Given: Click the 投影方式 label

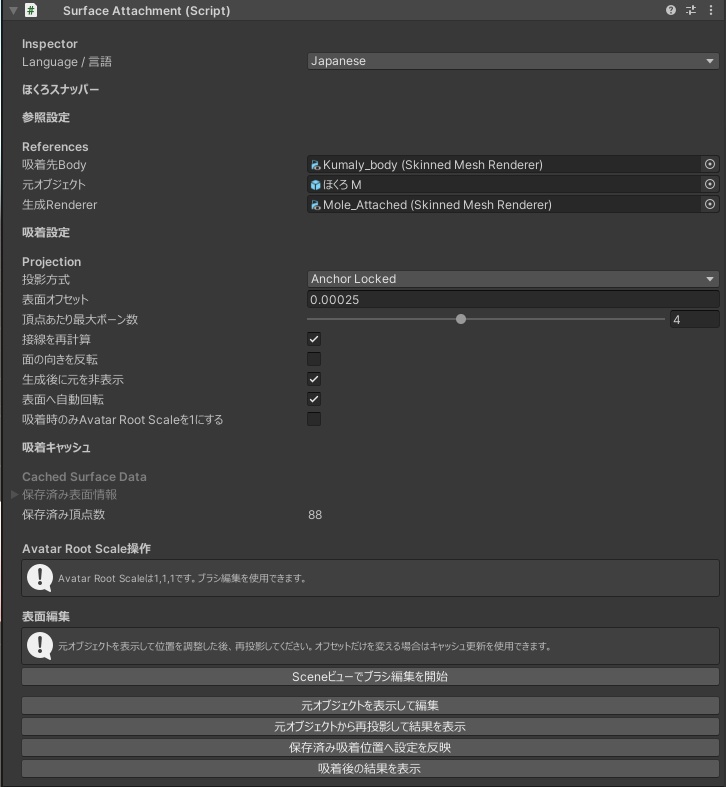Looking at the screenshot, I should coord(46,280).
